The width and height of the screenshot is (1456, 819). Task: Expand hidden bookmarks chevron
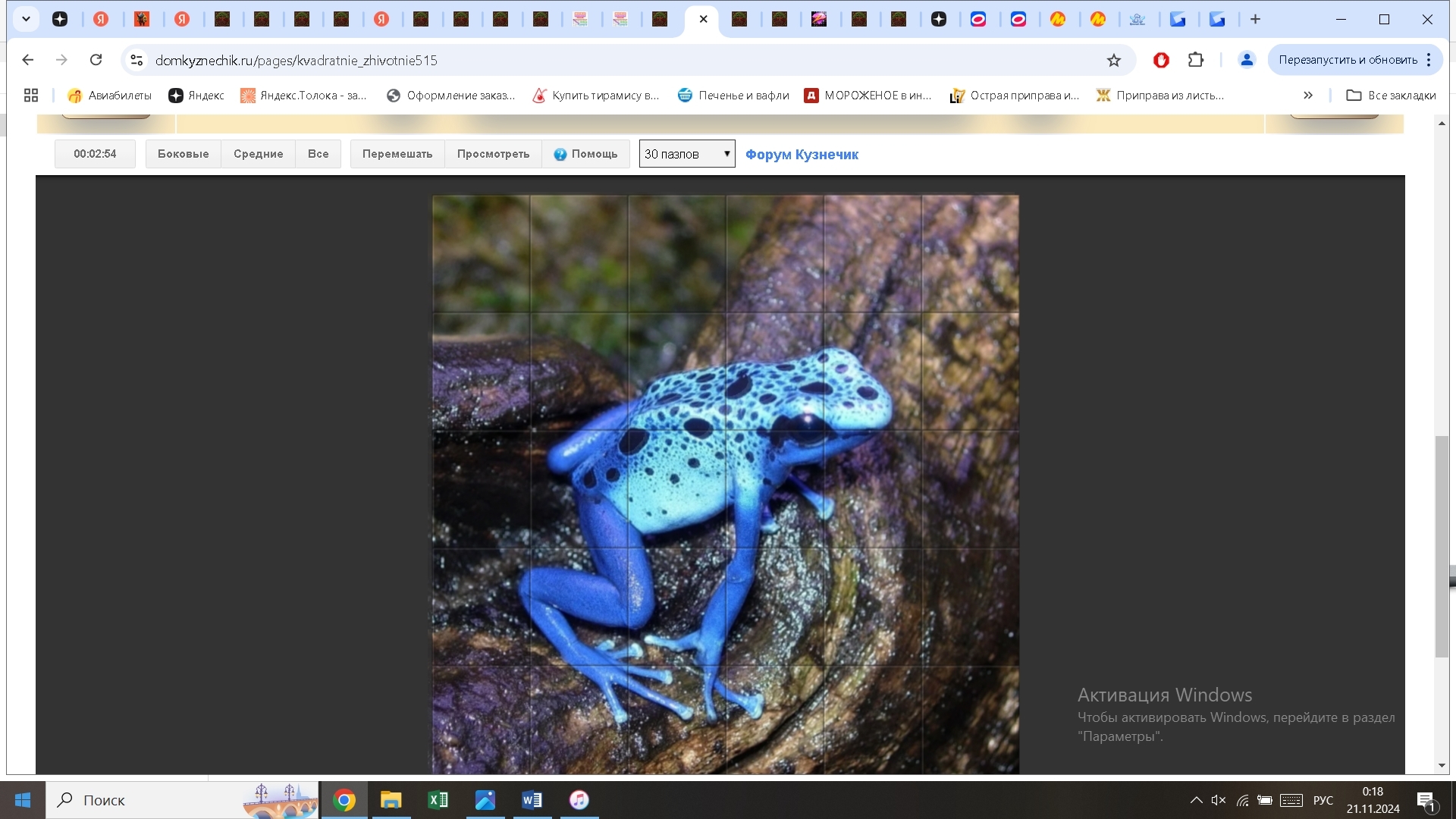[1308, 95]
